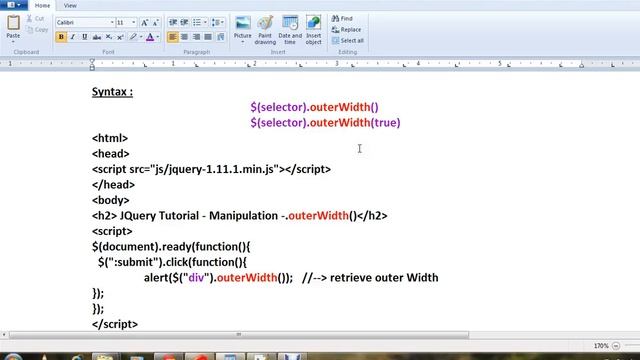Click the horizontal scrollbar left arrow

[x=4, y=335]
